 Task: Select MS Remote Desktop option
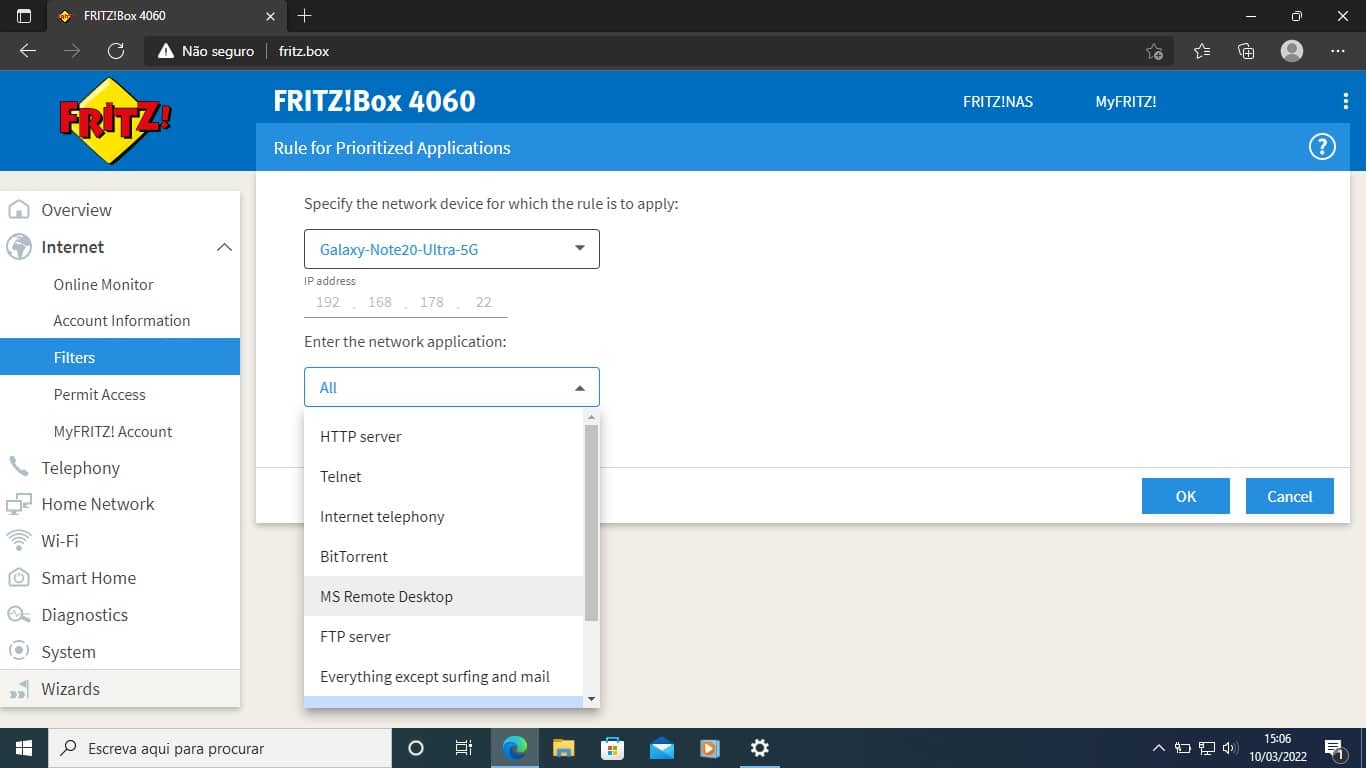click(444, 596)
